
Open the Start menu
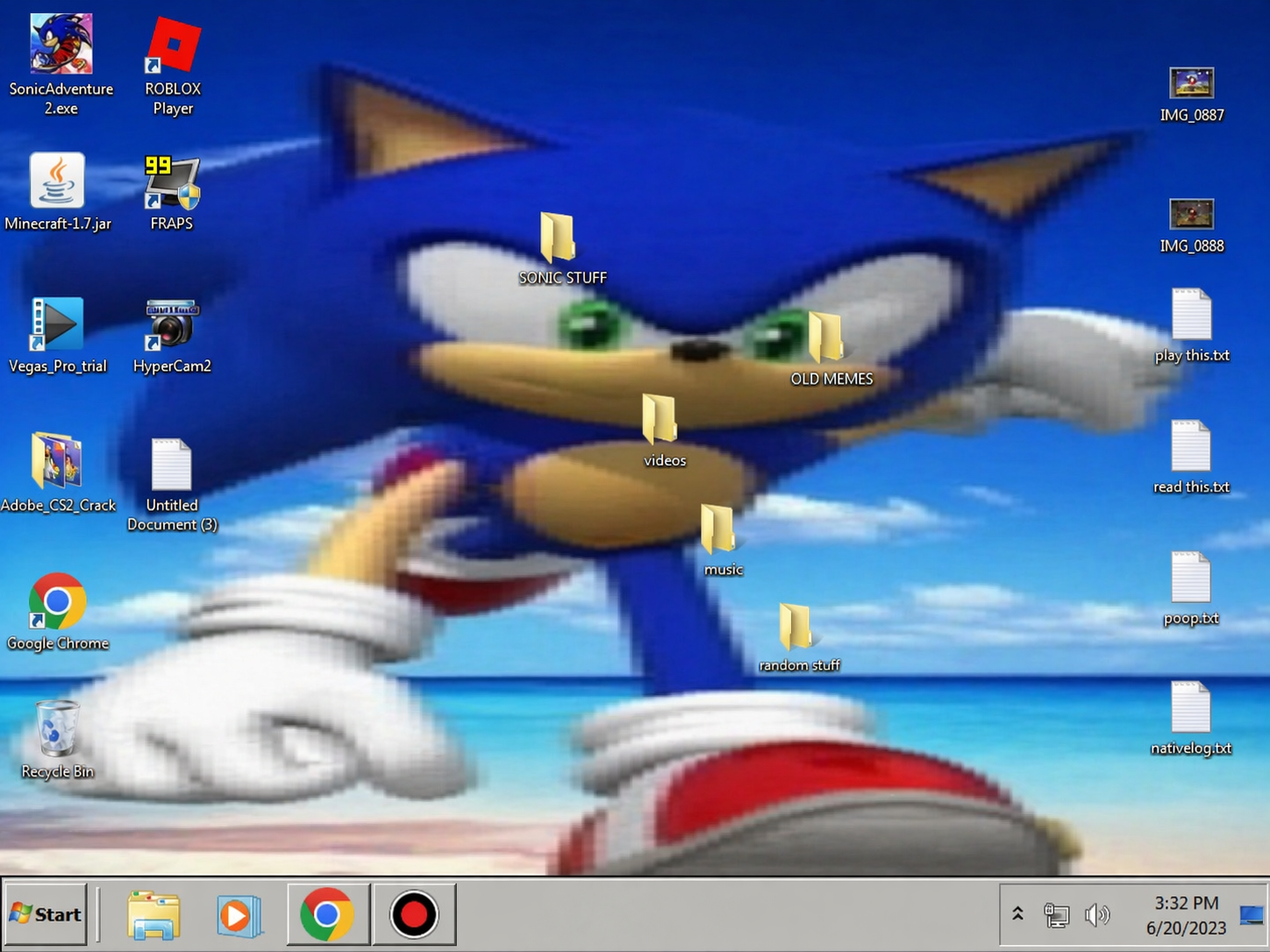point(46,914)
